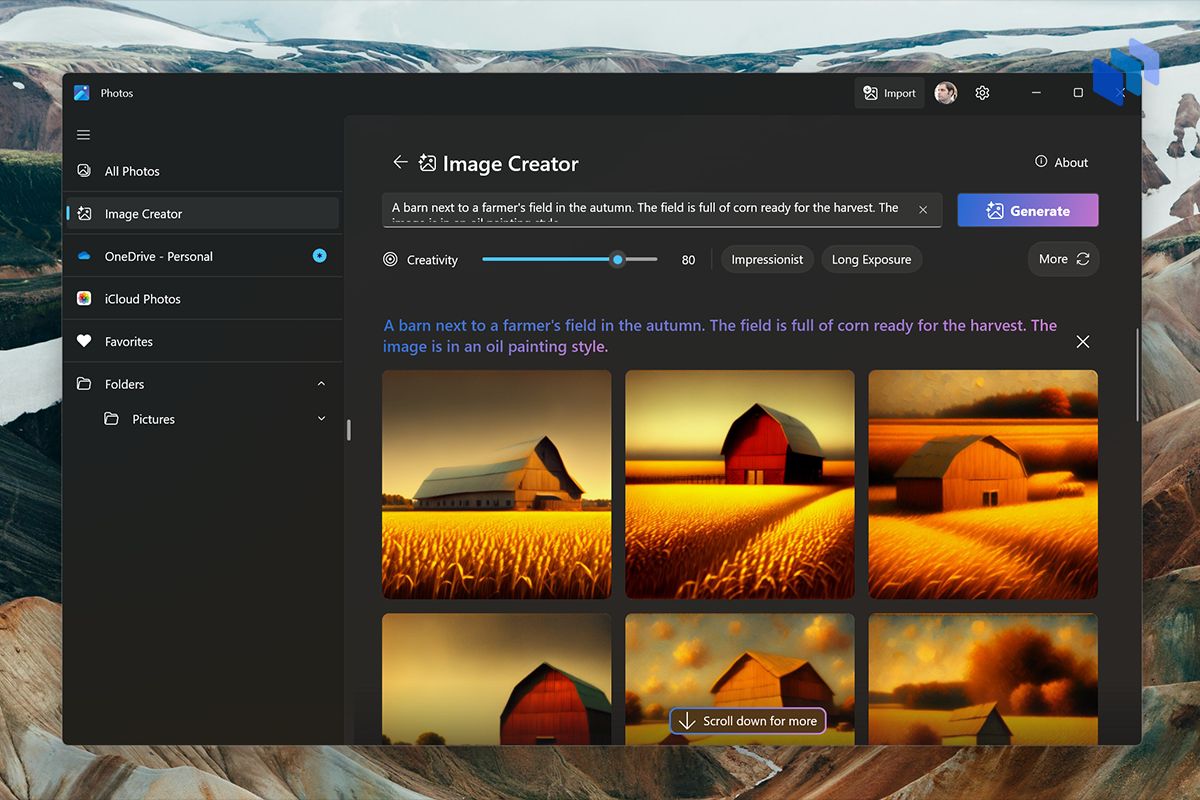
Task: Open the user profile avatar
Action: pos(945,93)
